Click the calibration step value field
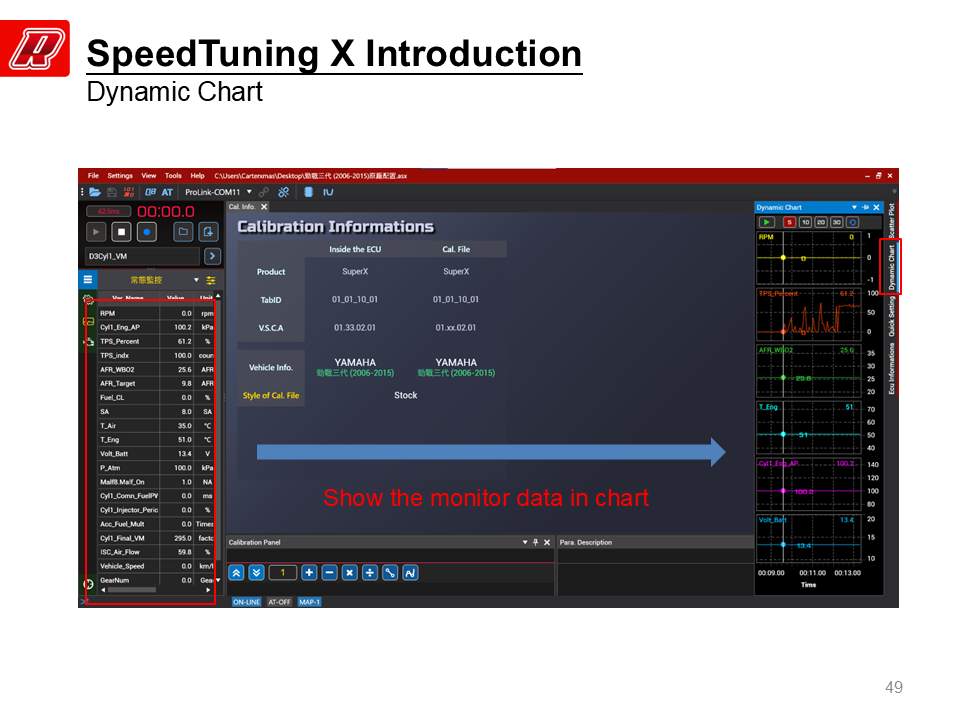 pyautogui.click(x=283, y=573)
